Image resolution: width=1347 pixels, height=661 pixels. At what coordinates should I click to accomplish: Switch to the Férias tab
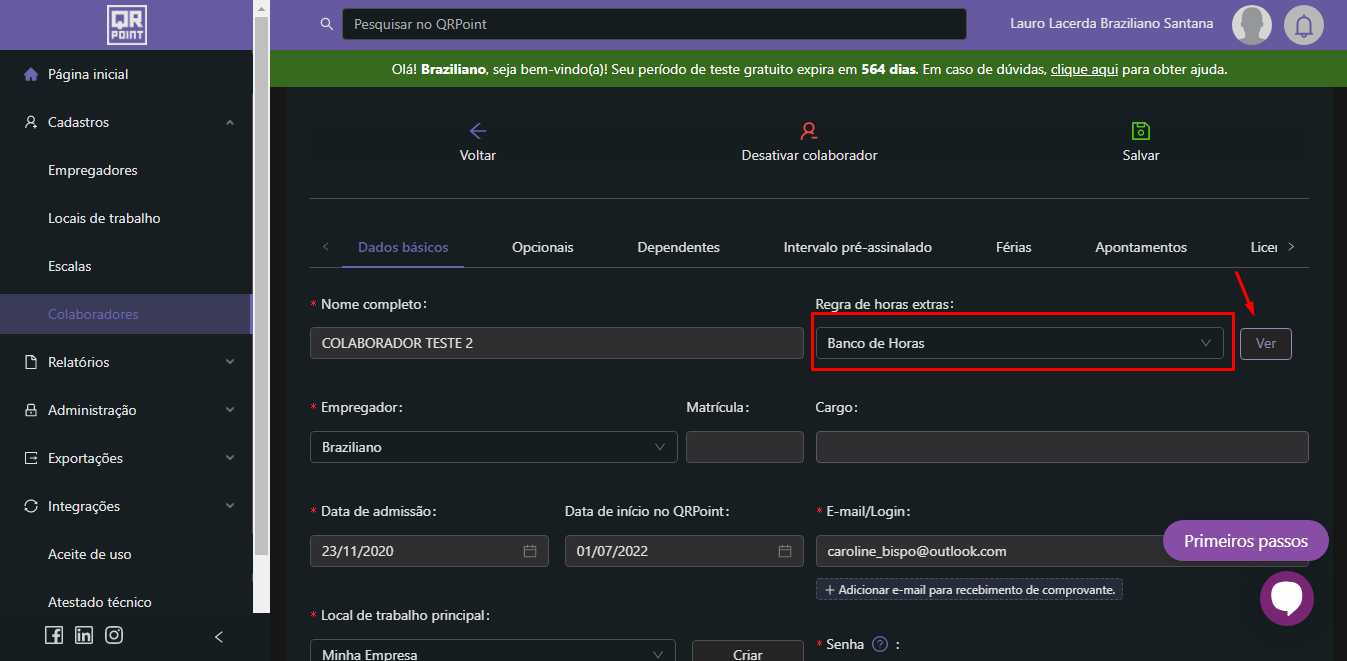coord(1013,247)
